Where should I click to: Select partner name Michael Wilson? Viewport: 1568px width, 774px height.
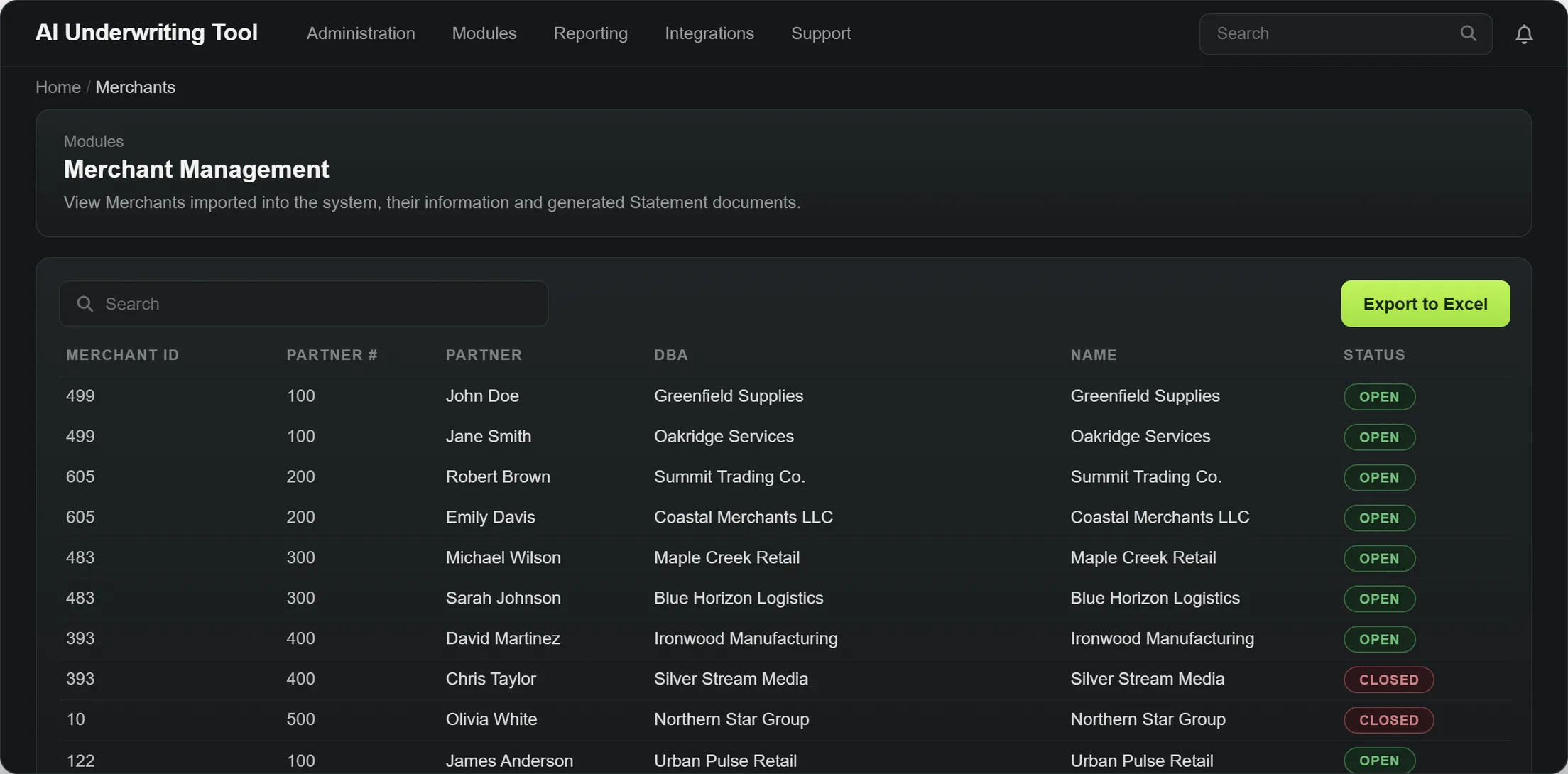(x=503, y=558)
